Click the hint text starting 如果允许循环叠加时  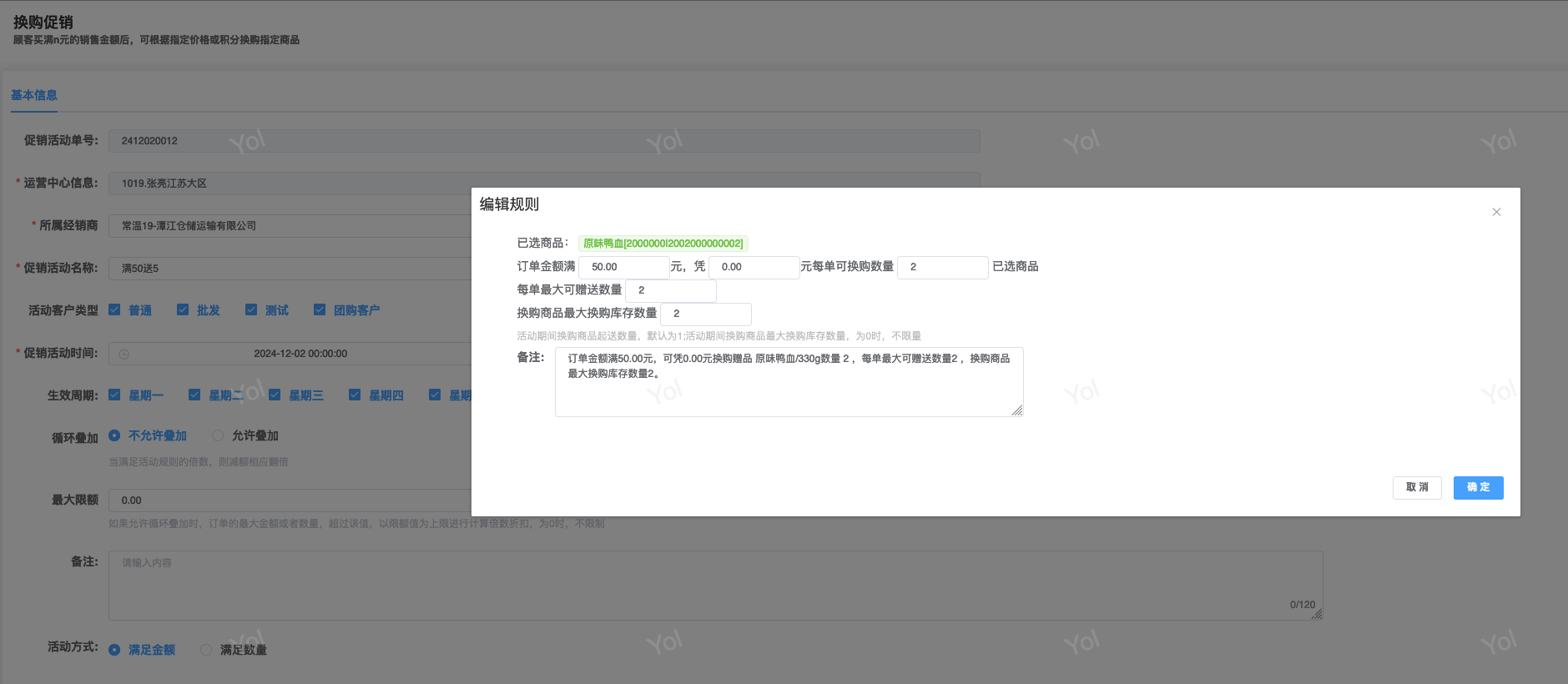[356, 524]
